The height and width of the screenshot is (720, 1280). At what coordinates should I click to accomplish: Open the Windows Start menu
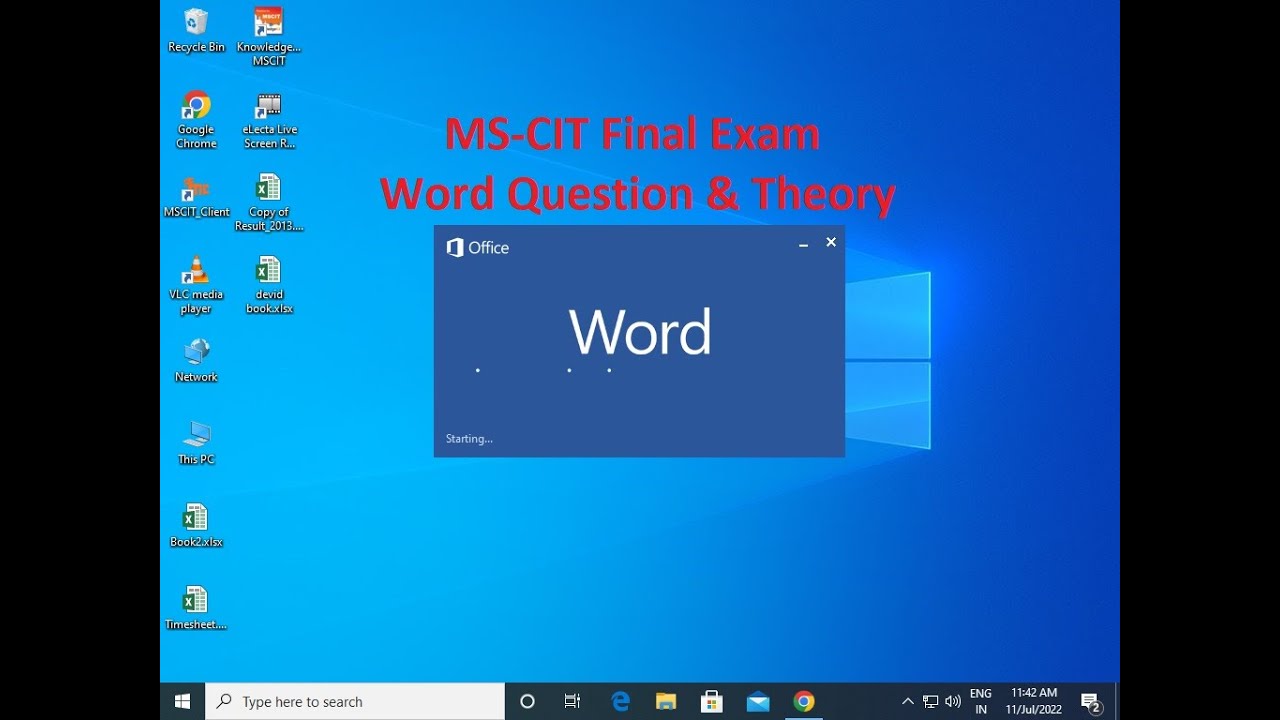pos(182,702)
